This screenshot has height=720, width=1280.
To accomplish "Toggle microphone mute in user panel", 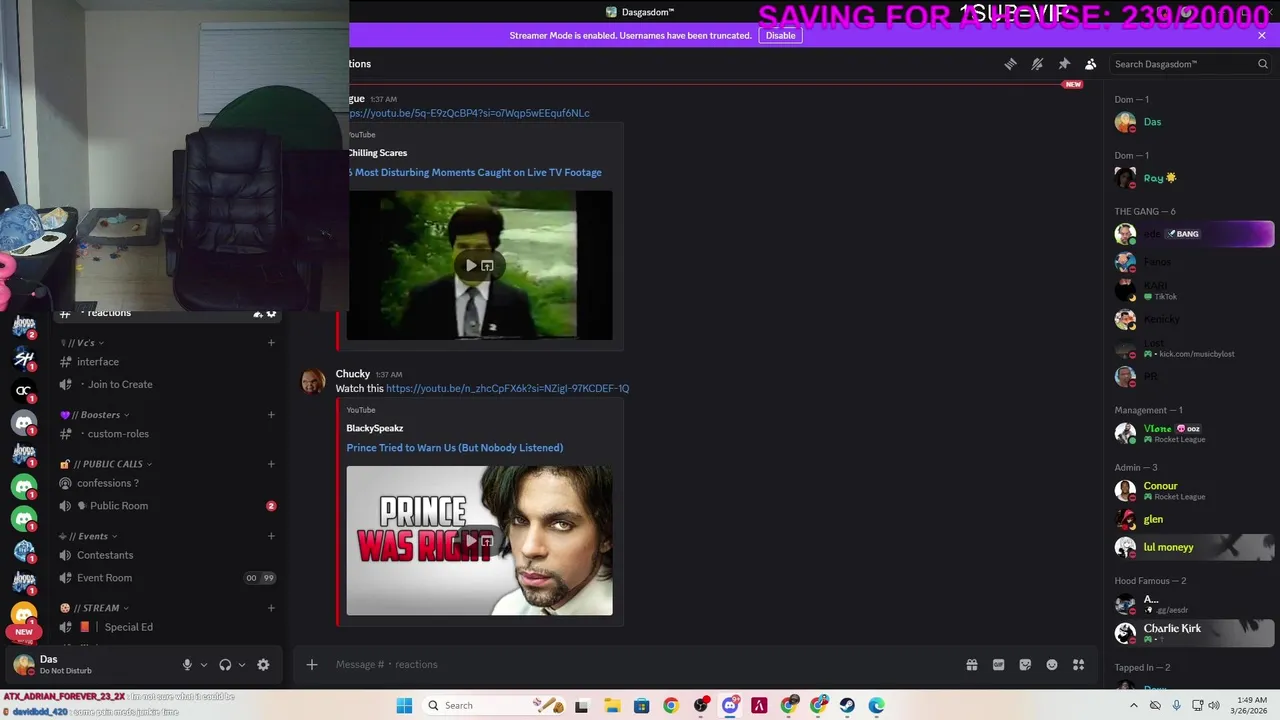I will [187, 665].
